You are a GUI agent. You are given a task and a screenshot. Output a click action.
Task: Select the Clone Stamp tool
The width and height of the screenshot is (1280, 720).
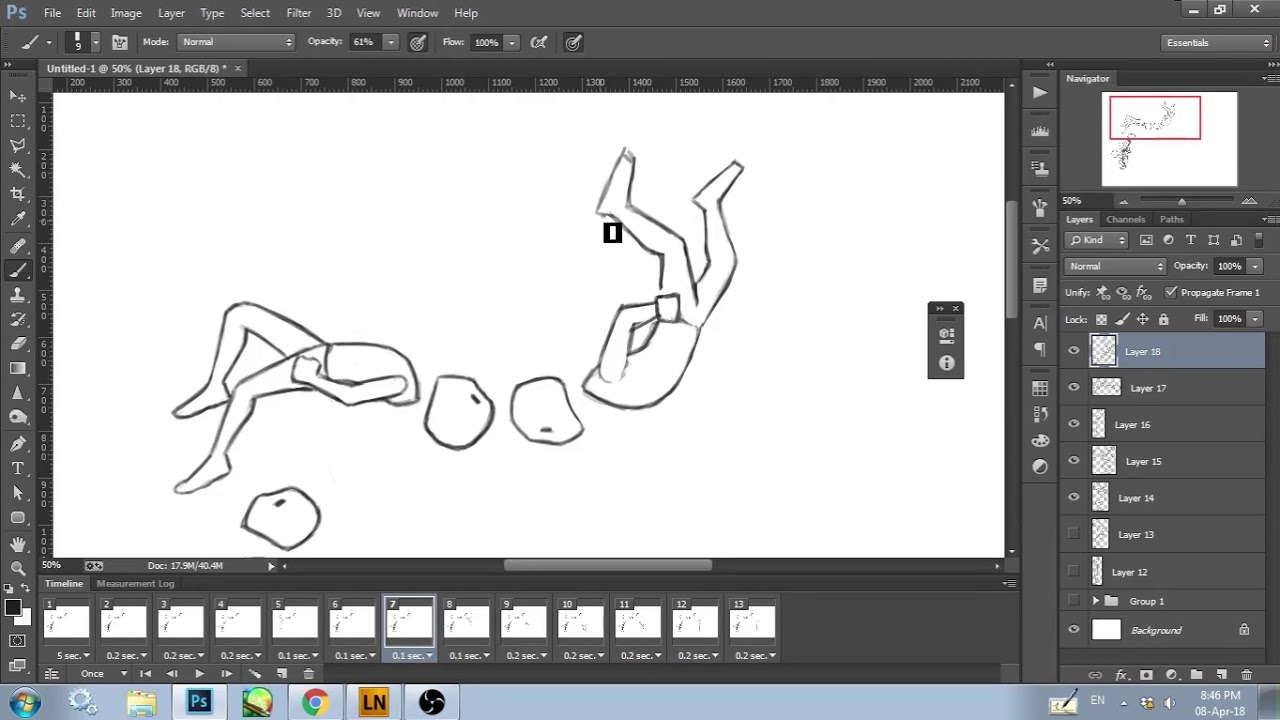click(18, 295)
